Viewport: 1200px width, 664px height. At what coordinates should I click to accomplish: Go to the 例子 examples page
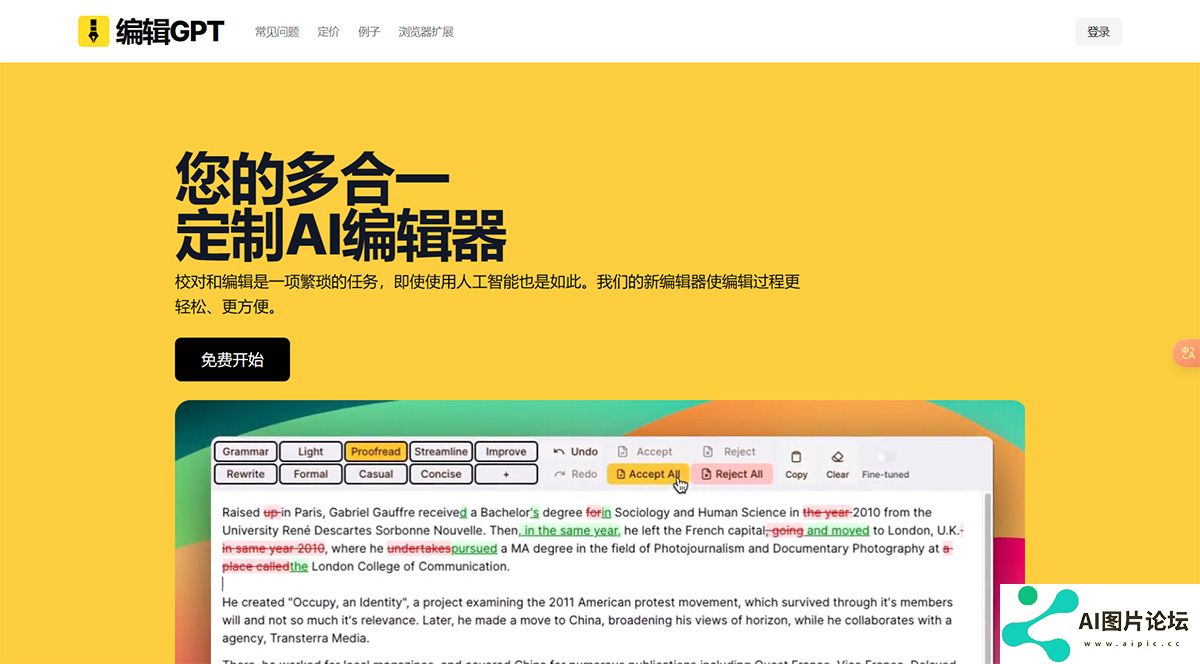tap(369, 32)
